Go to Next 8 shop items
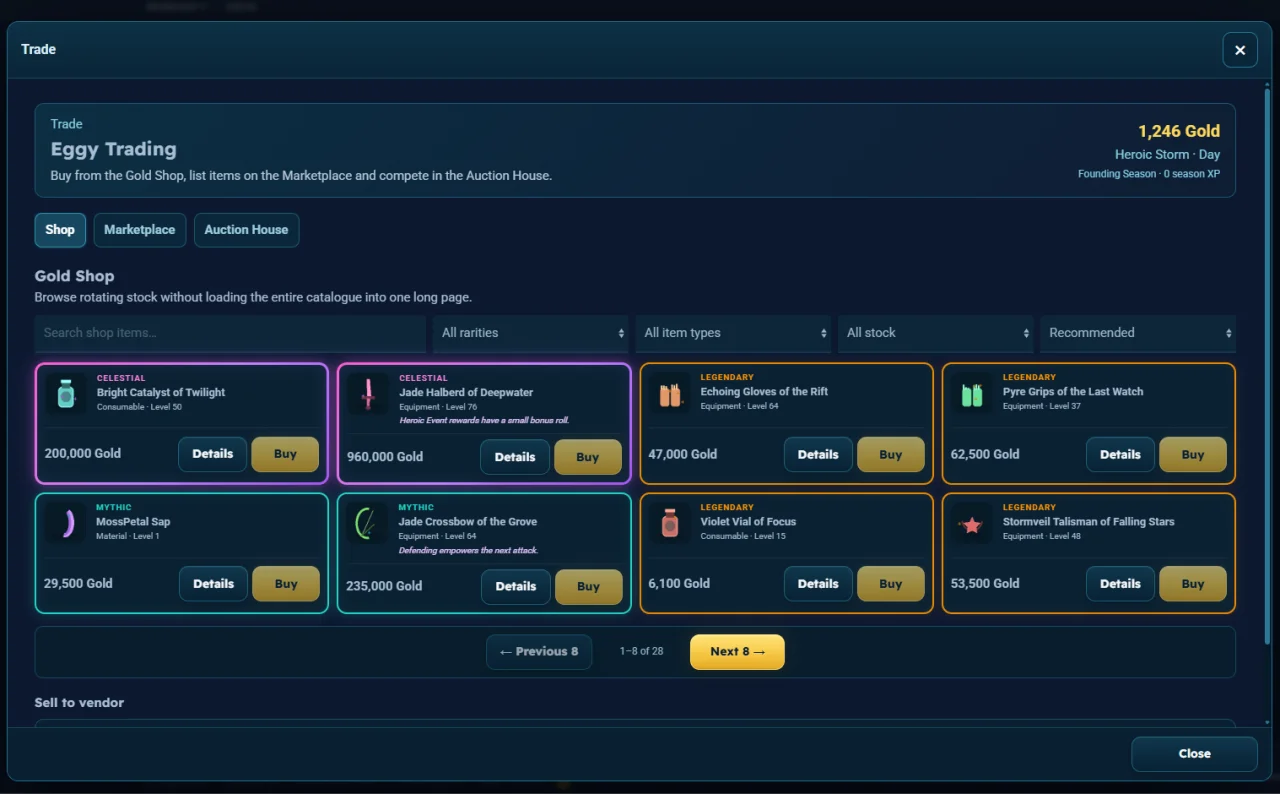 point(737,652)
